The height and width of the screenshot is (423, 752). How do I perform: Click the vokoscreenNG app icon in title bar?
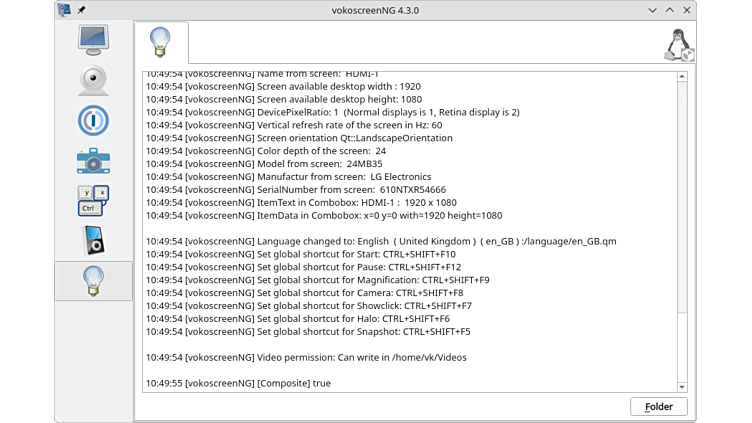65,10
